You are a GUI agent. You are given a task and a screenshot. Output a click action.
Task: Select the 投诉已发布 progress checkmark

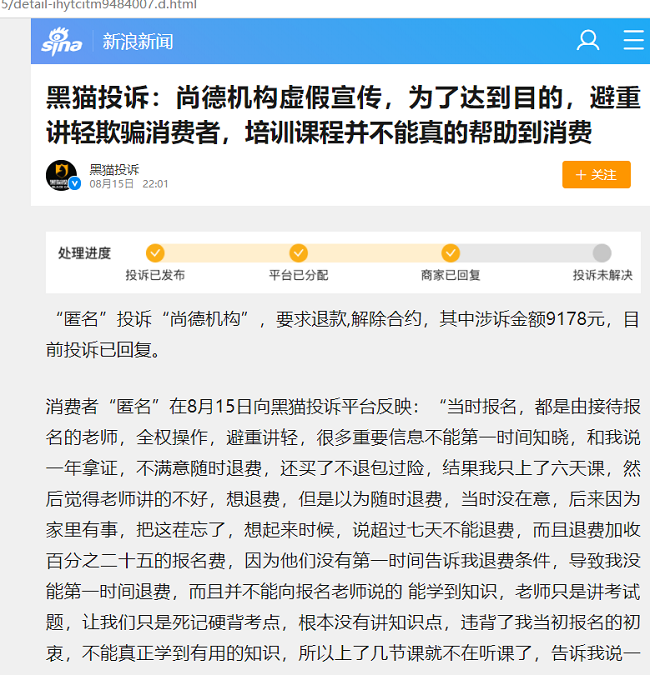pos(155,253)
